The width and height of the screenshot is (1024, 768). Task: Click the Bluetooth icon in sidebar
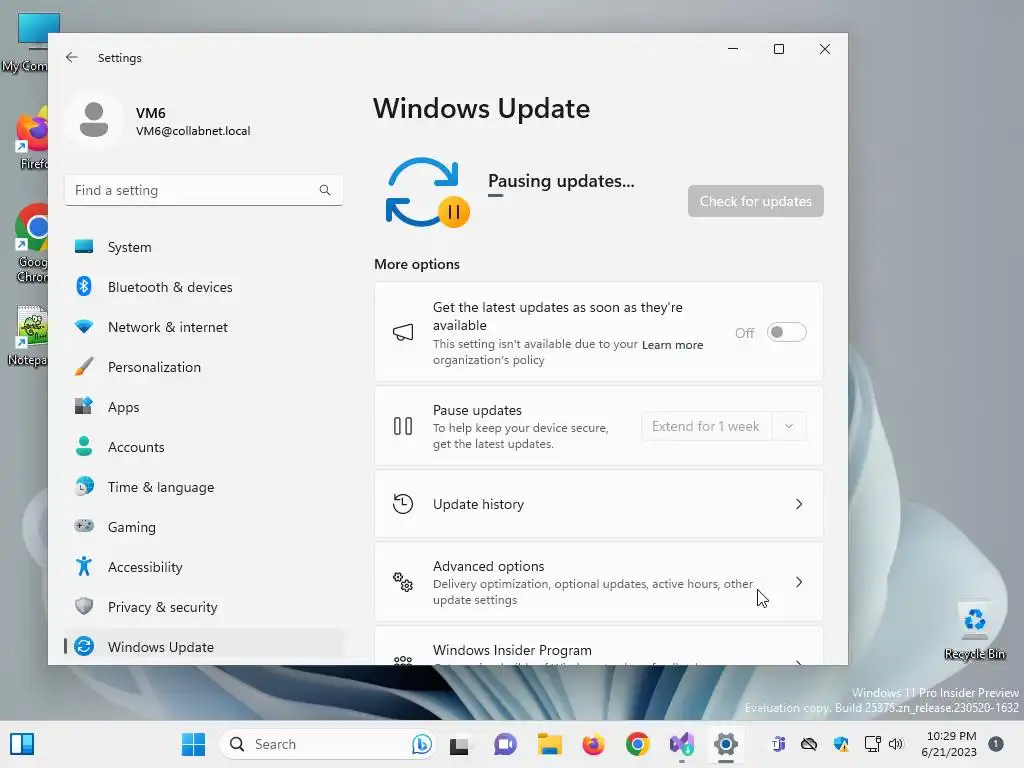[x=84, y=287]
